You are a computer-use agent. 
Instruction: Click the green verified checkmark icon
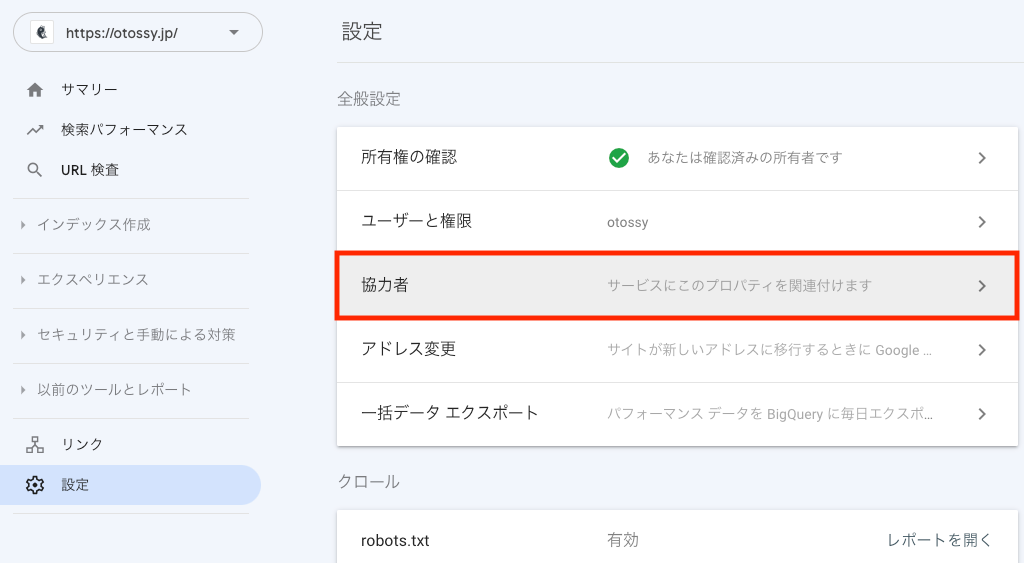point(619,158)
